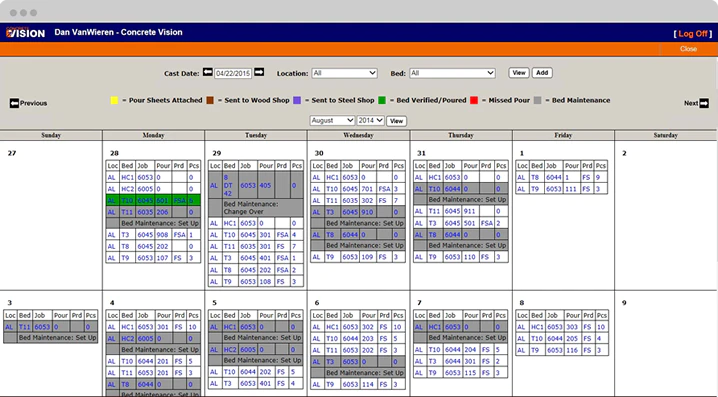This screenshot has width=718, height=397.
Task: Click pour 405 on Tuesday 29
Action: click(265, 185)
